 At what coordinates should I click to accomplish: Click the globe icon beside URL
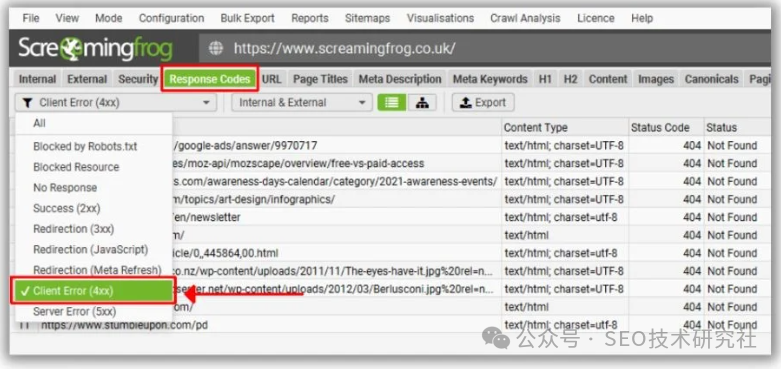[216, 48]
